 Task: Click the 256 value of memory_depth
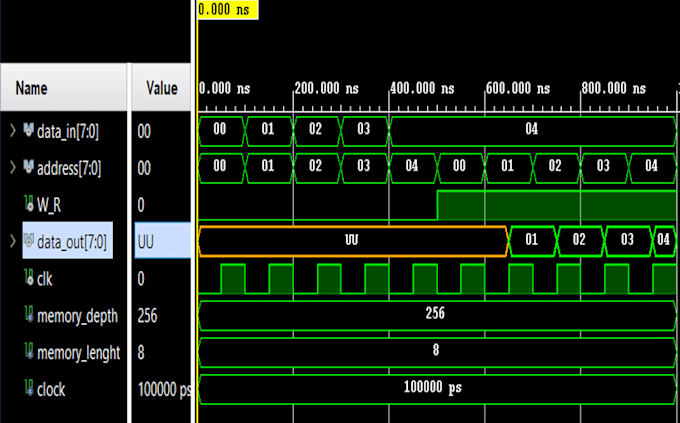coord(147,315)
